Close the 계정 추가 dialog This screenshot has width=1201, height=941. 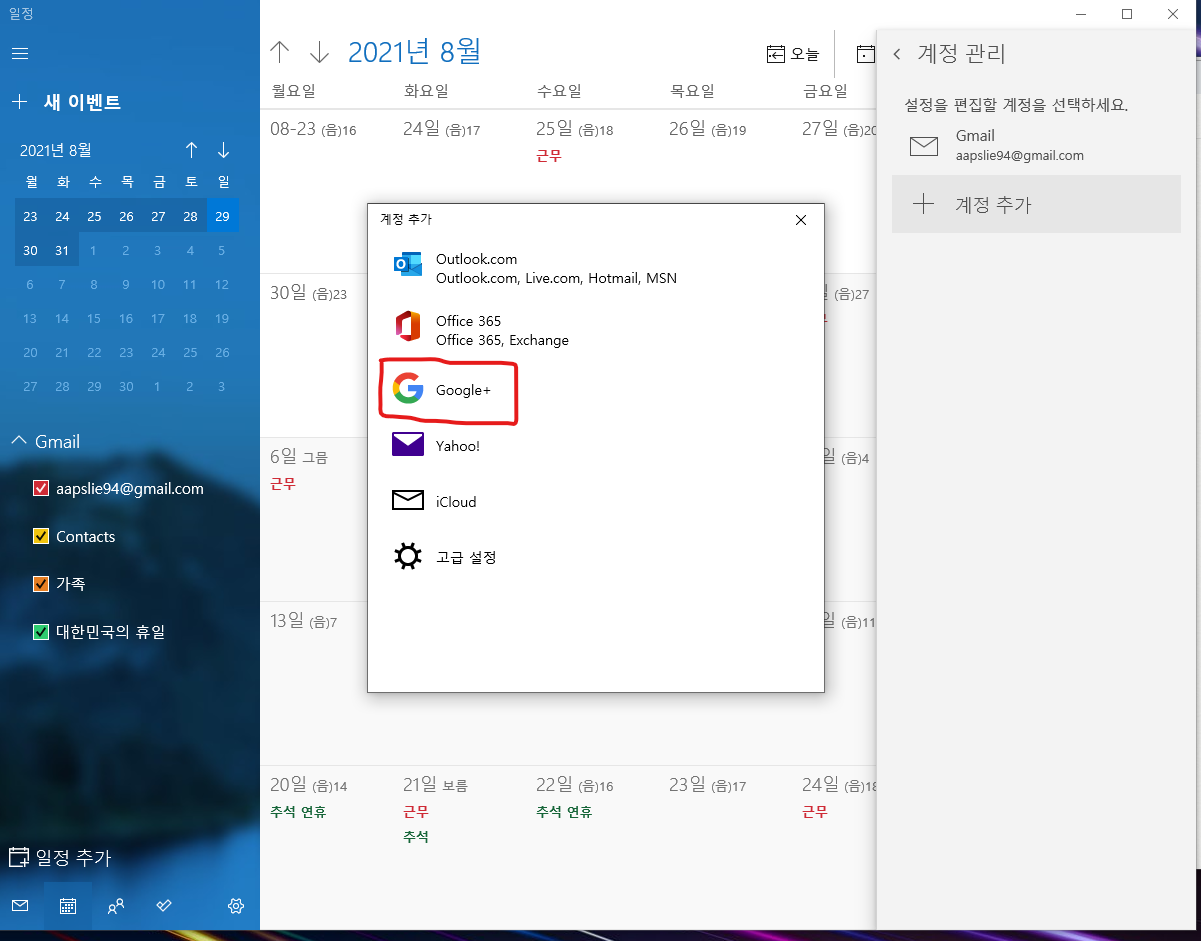[800, 220]
